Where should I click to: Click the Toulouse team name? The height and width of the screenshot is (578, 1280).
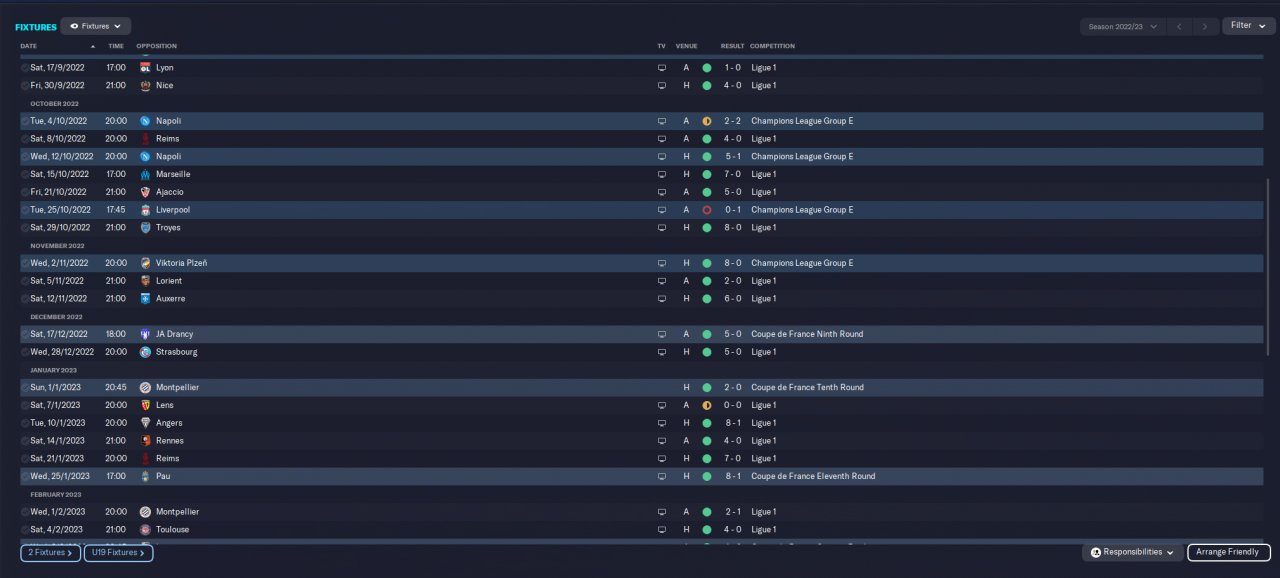(172, 530)
